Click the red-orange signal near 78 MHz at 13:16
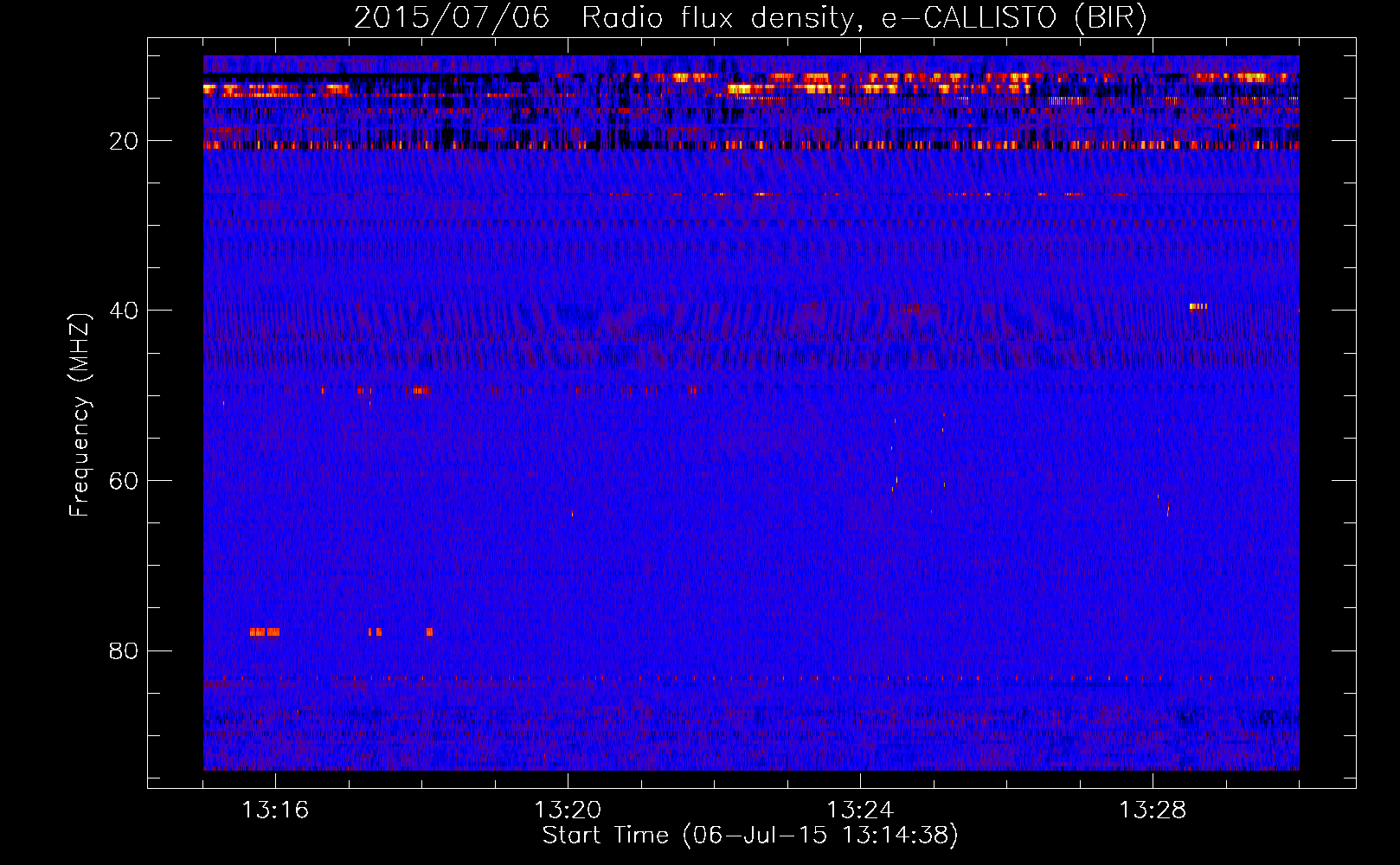Screen dimensions: 1400x865 pos(265,632)
